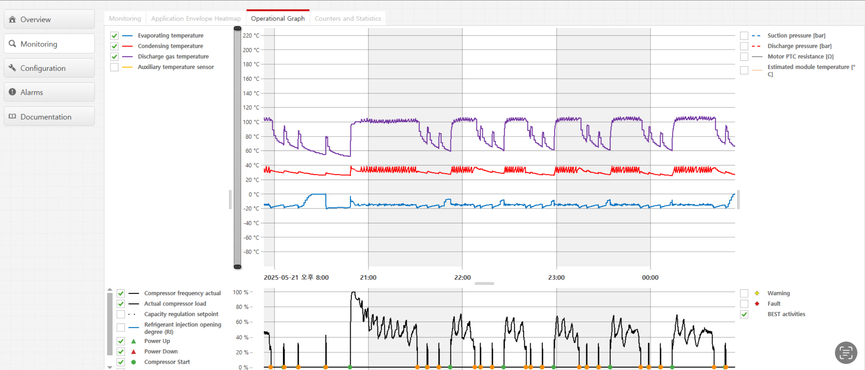This screenshot has width=865, height=370.
Task: Uncheck the BEST activities checkbox
Action: click(744, 314)
